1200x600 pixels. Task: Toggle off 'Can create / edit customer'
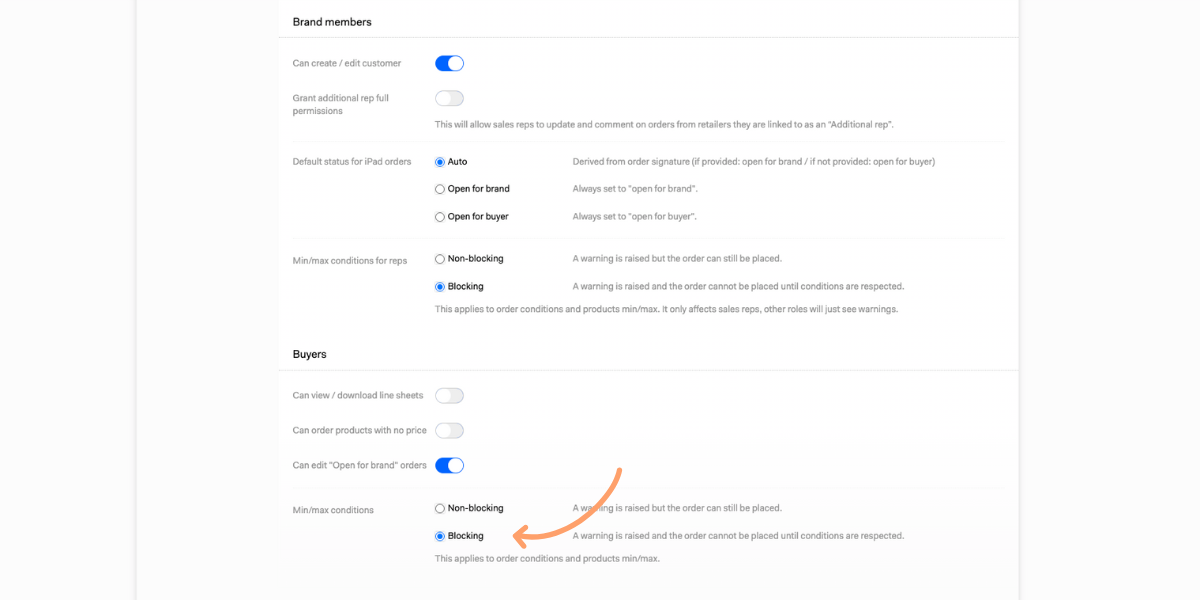449,64
